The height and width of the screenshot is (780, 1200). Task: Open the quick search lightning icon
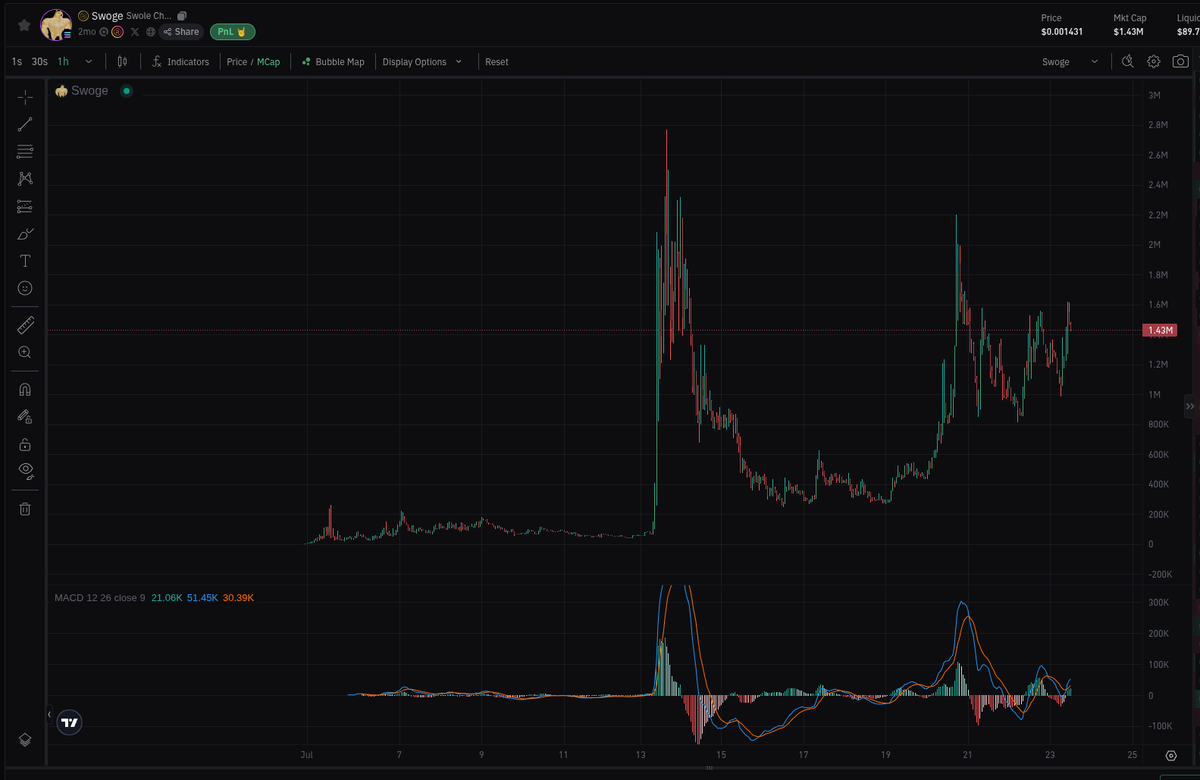(x=1127, y=61)
